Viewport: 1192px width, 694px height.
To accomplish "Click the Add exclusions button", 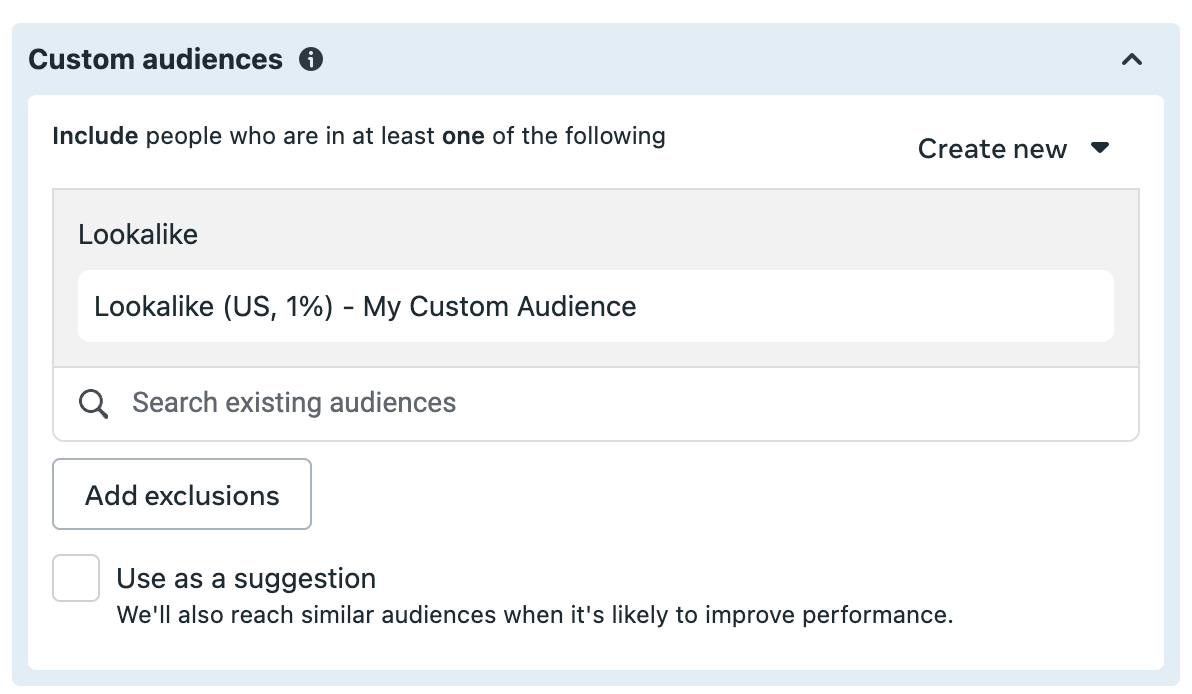I will 182,494.
